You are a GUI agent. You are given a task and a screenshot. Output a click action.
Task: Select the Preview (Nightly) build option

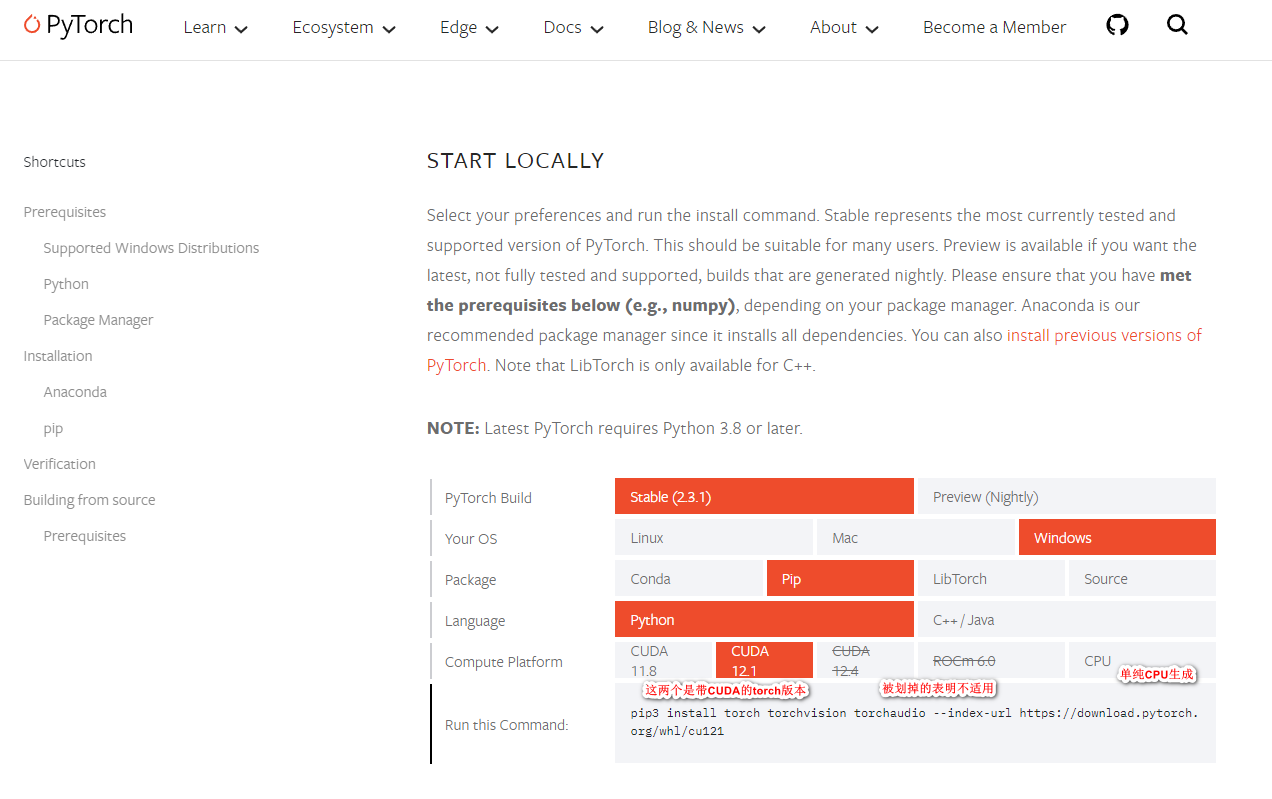1067,497
